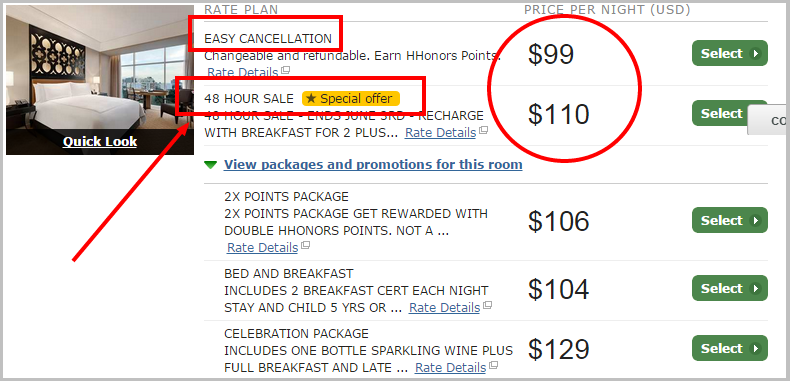Select the $129 Celebration Package
This screenshot has height=381, width=790.
[x=730, y=348]
